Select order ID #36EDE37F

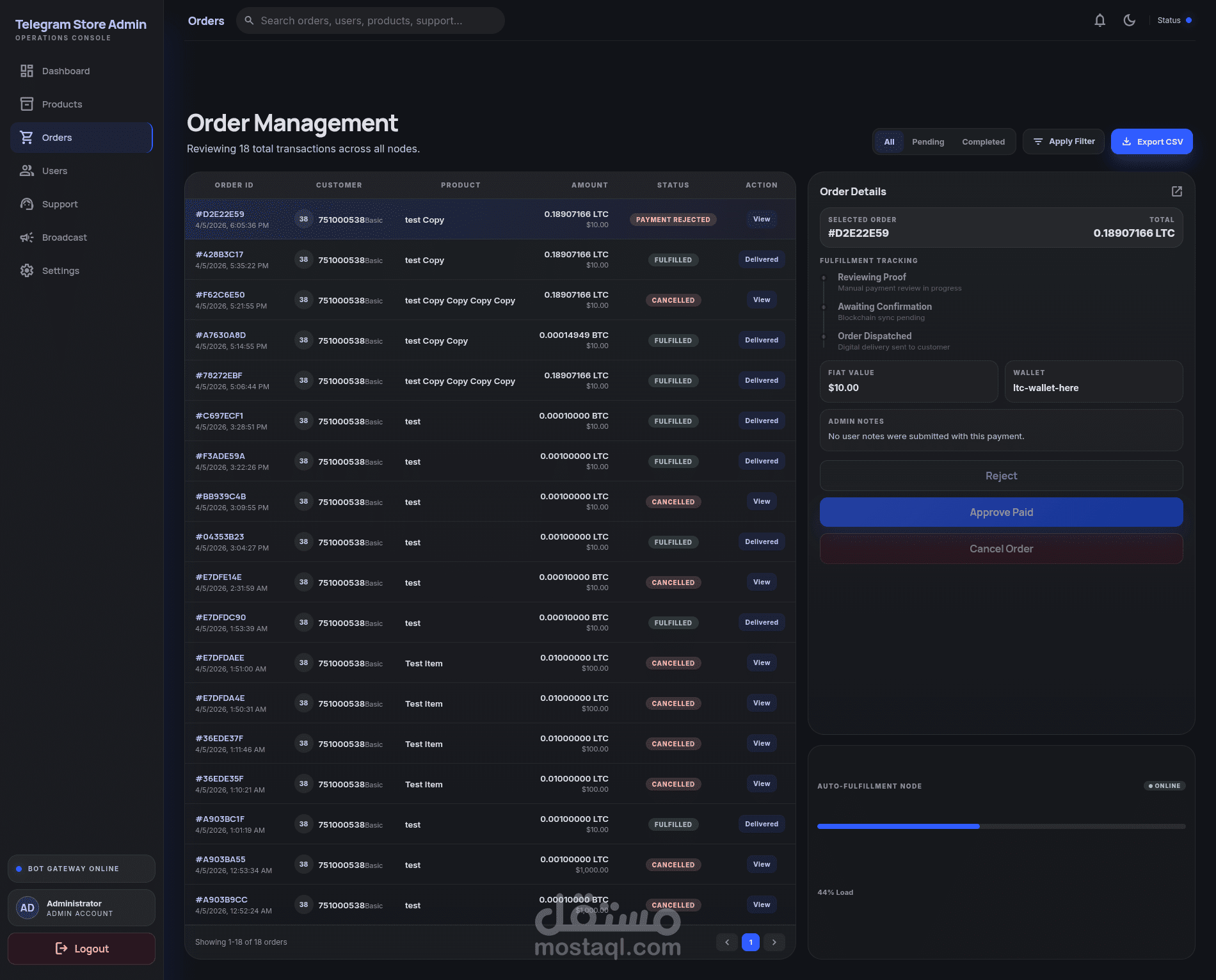(x=220, y=739)
